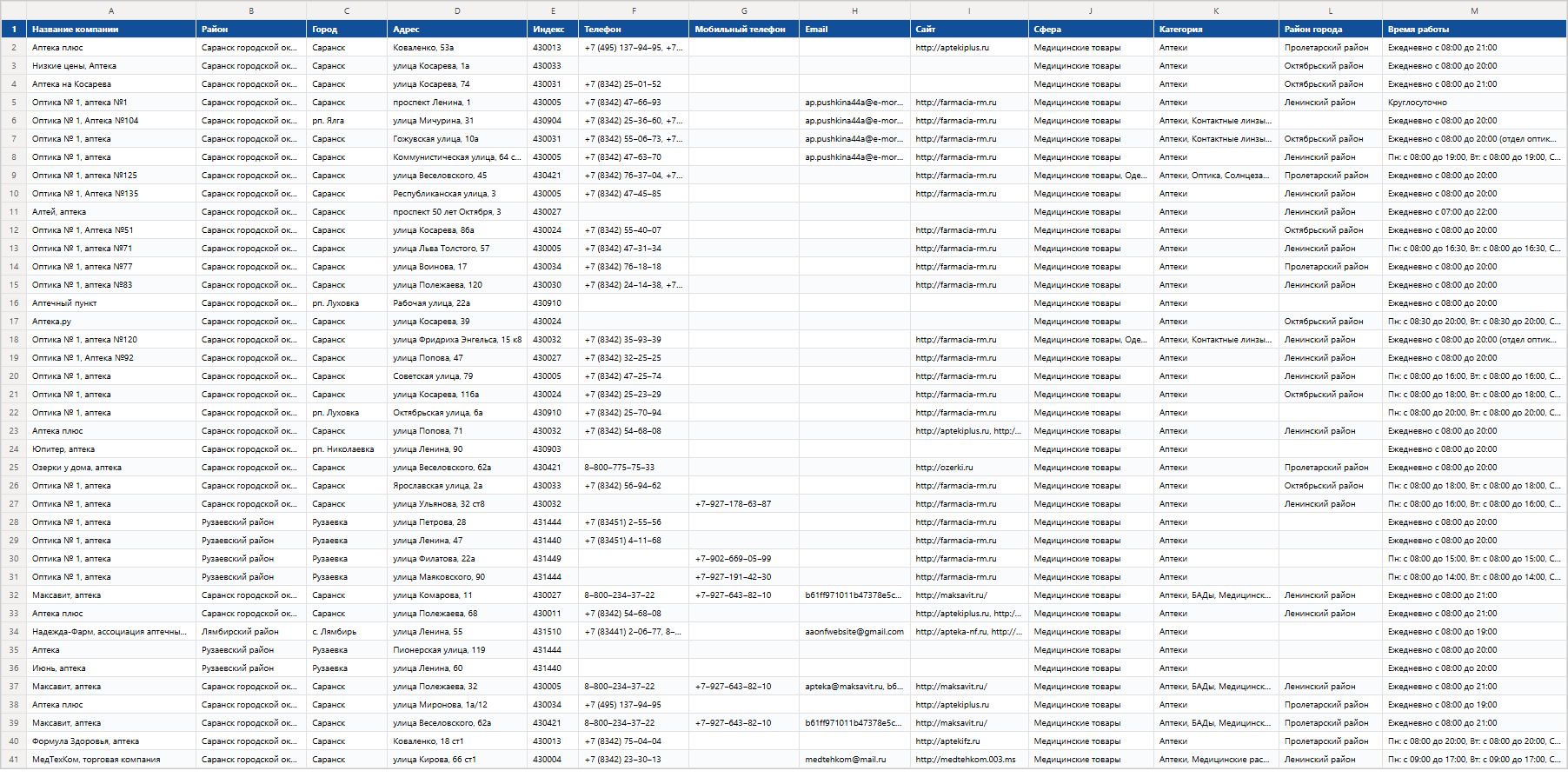Select the "Рабочая улица, 22а" address cell
Screen dimensions: 1568x784
click(457, 302)
